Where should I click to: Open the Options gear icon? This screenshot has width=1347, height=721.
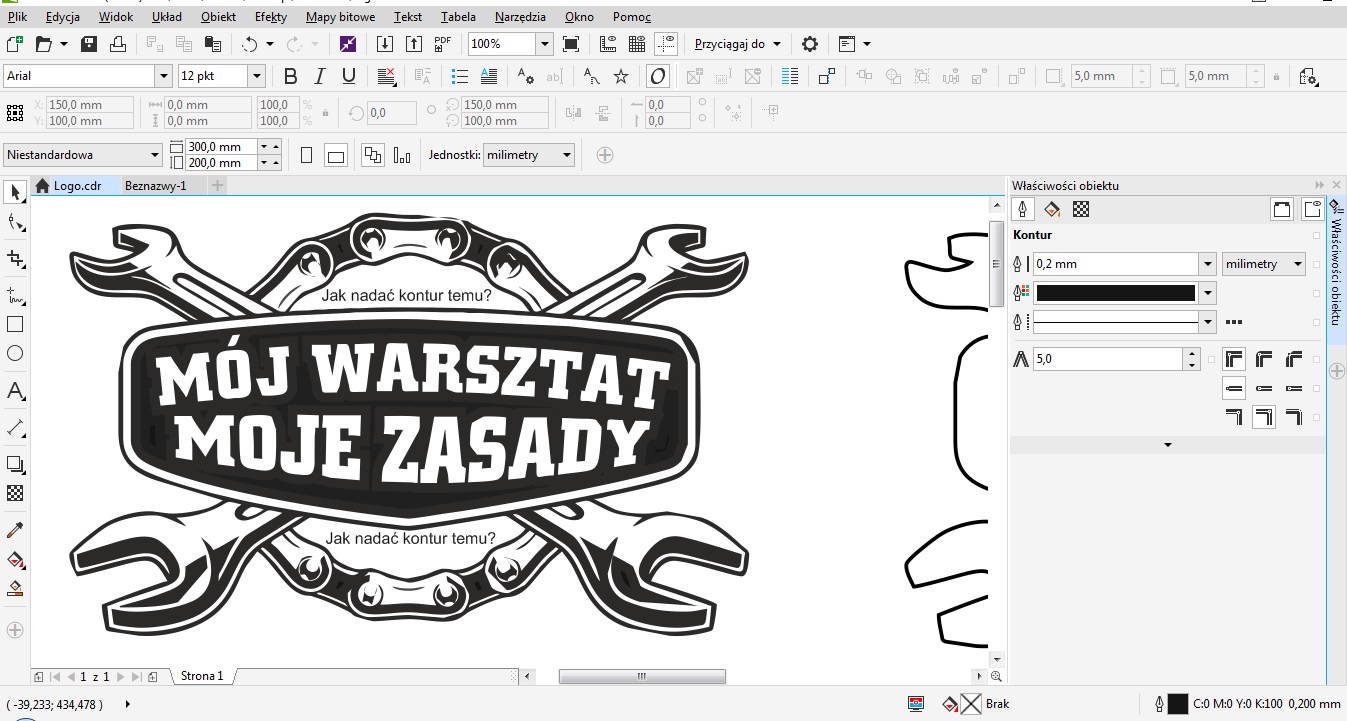coord(810,44)
